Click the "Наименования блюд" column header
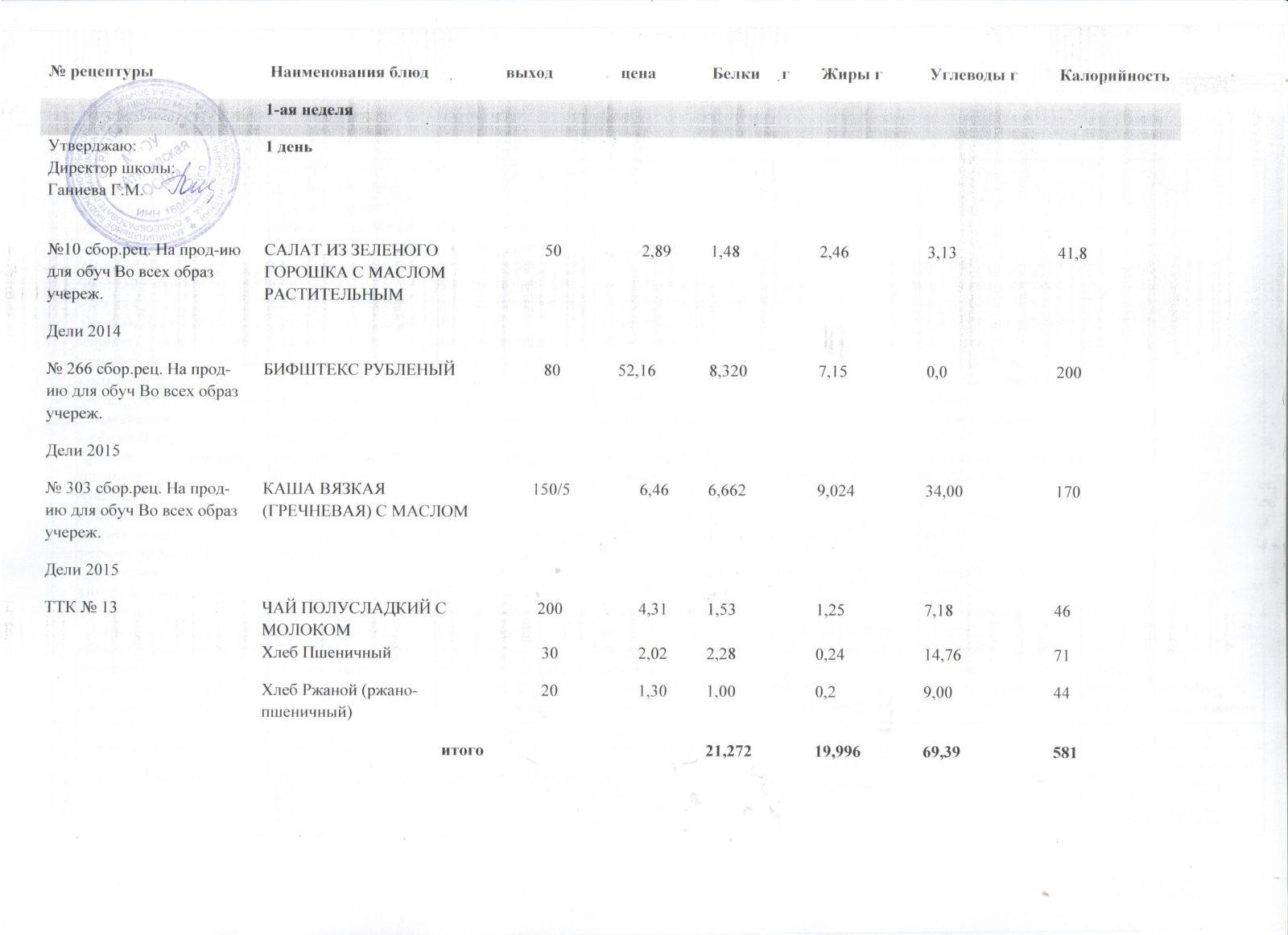Viewport: 1288px width, 935px height. coord(349,72)
